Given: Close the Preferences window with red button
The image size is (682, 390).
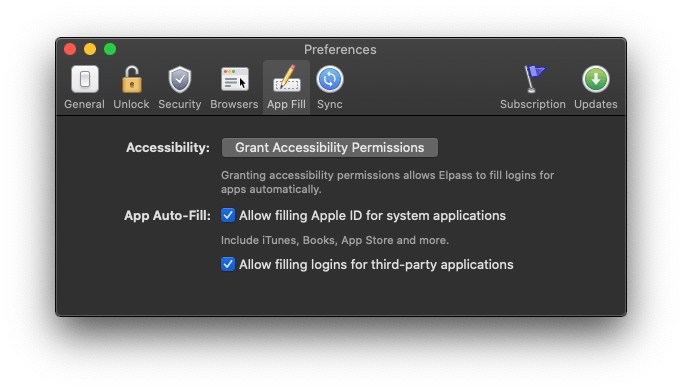Looking at the screenshot, I should (x=70, y=49).
